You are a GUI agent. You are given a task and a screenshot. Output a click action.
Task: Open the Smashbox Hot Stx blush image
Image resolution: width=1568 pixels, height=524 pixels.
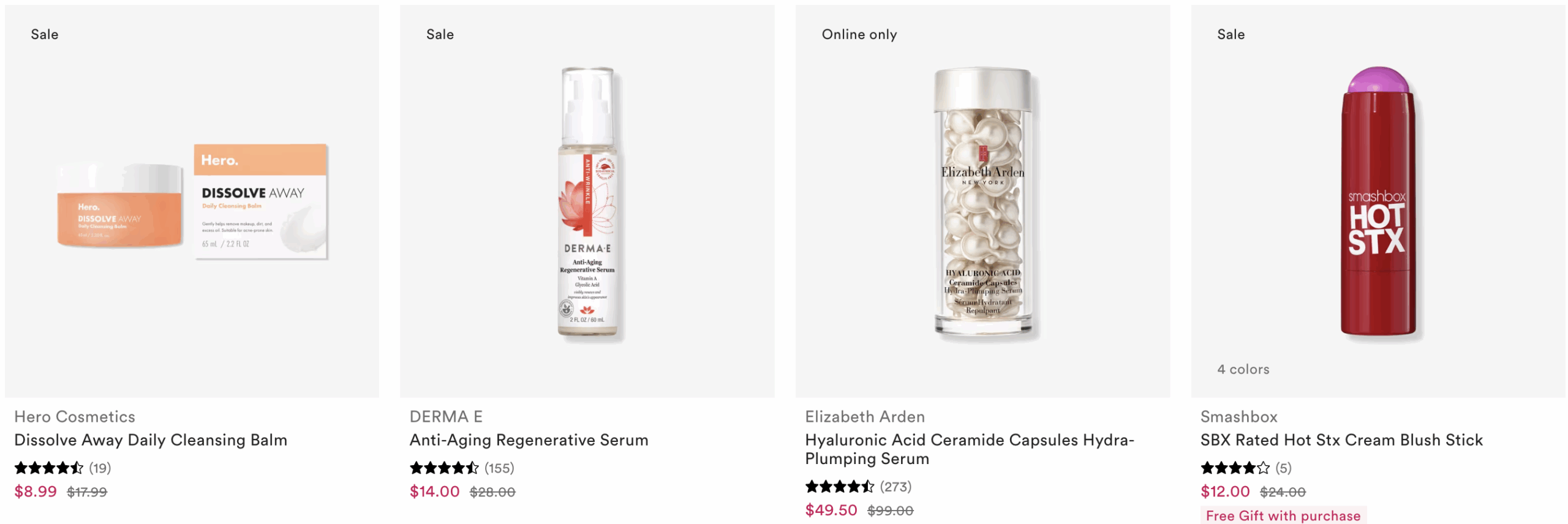pos(1378,202)
